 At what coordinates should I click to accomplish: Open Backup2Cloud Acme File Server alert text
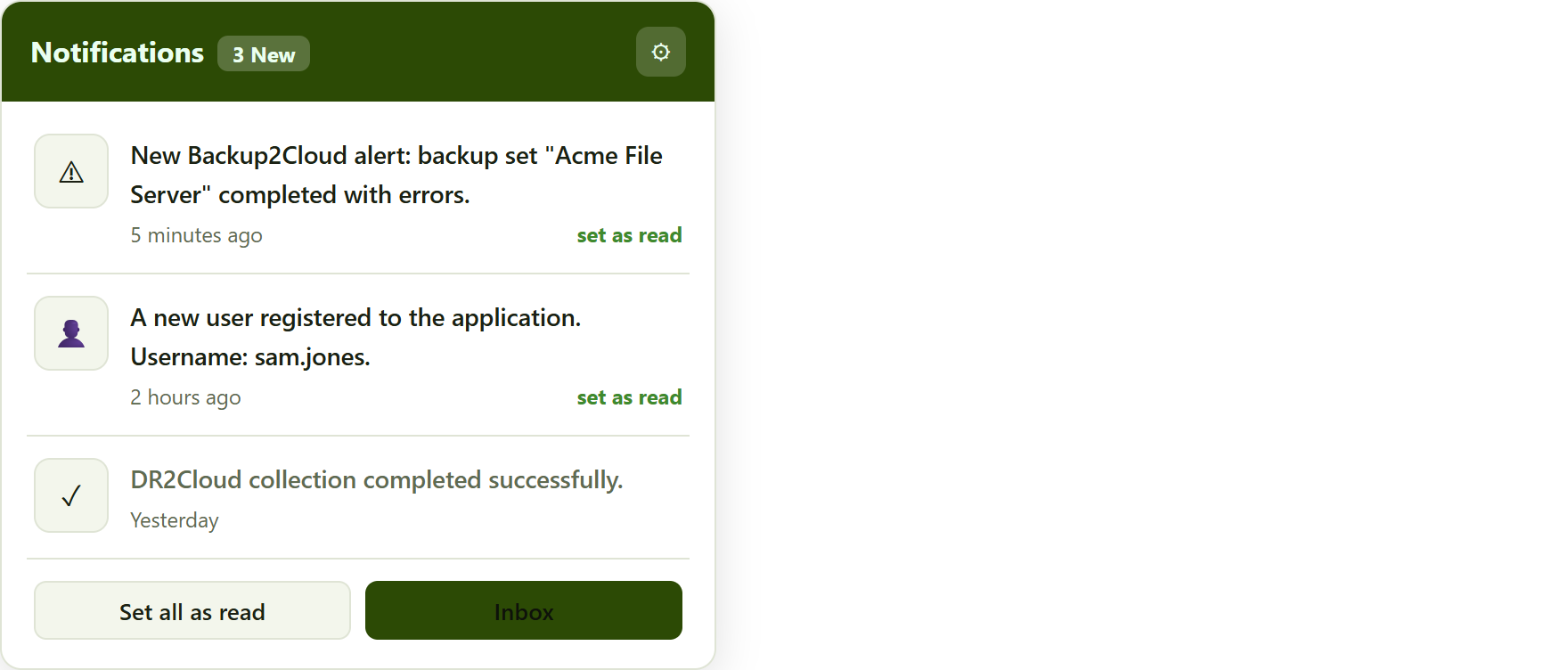(396, 175)
